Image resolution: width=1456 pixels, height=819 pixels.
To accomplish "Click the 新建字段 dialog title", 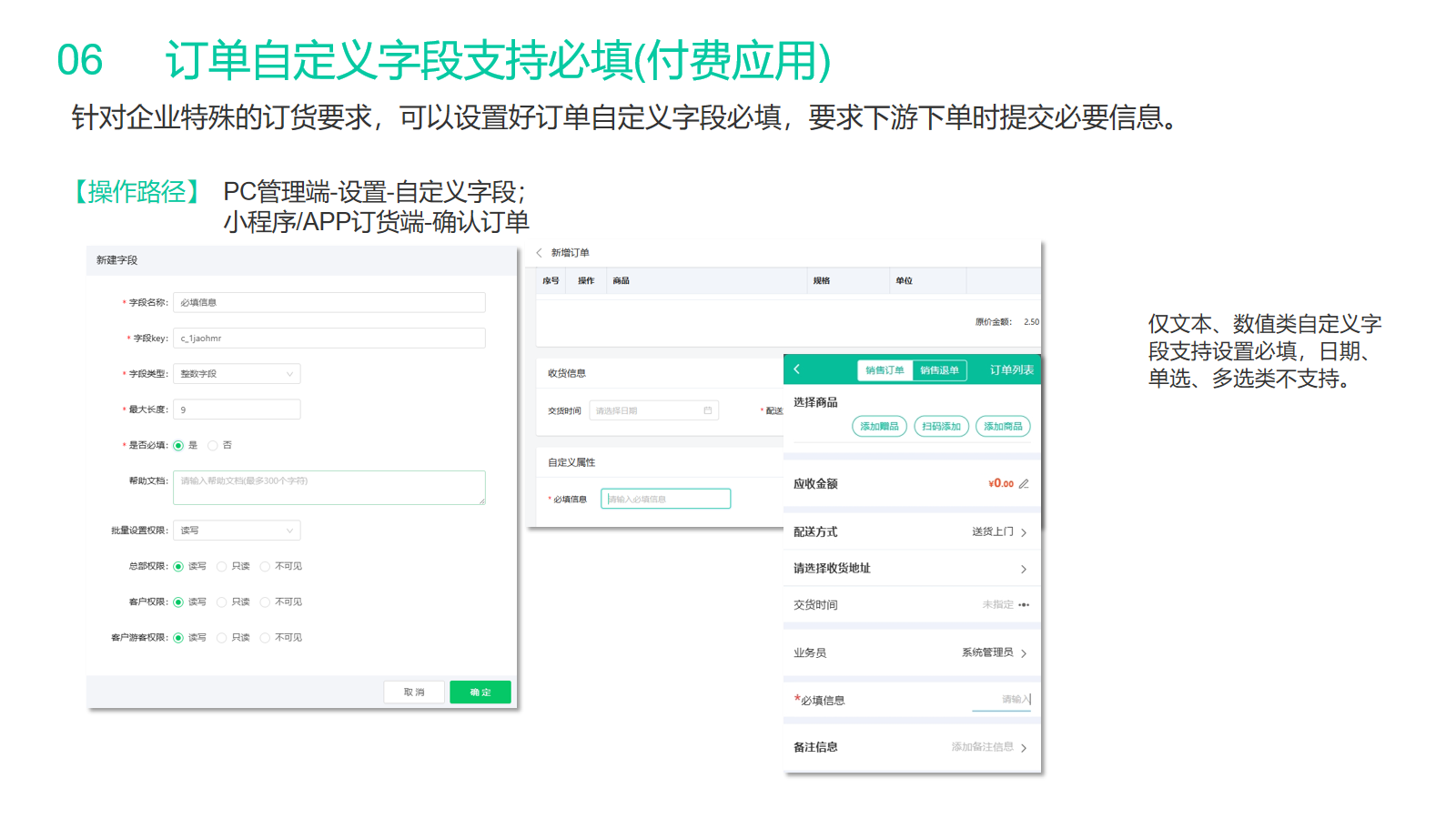I will (116, 260).
